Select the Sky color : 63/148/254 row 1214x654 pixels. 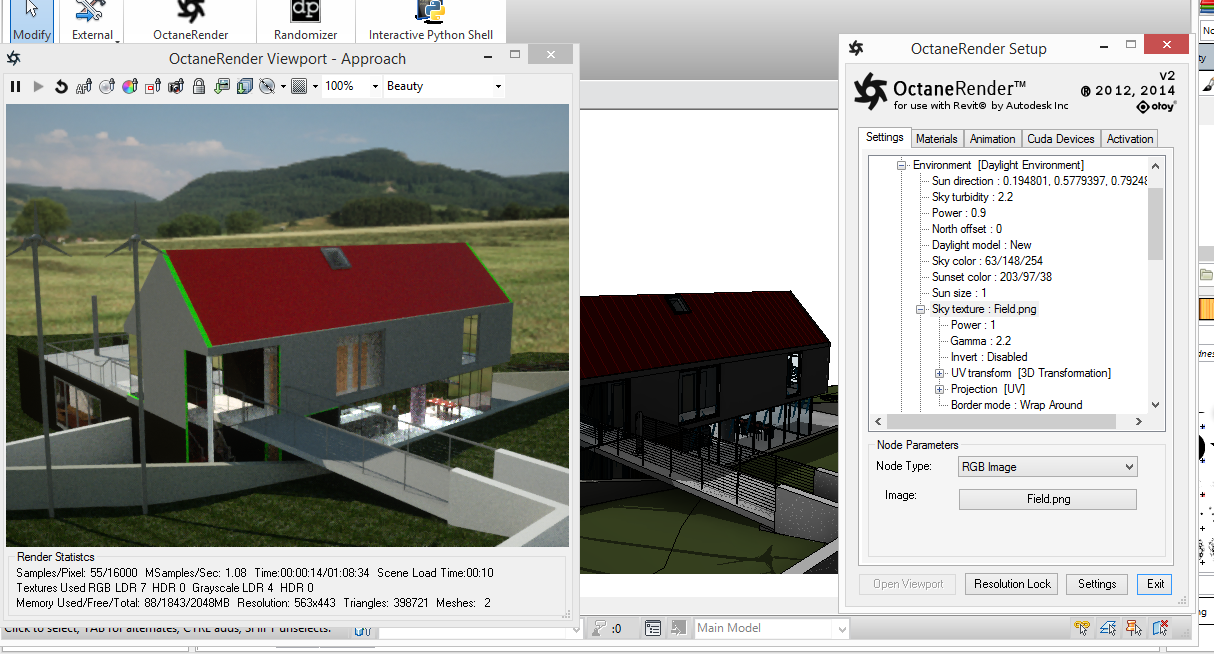point(987,261)
